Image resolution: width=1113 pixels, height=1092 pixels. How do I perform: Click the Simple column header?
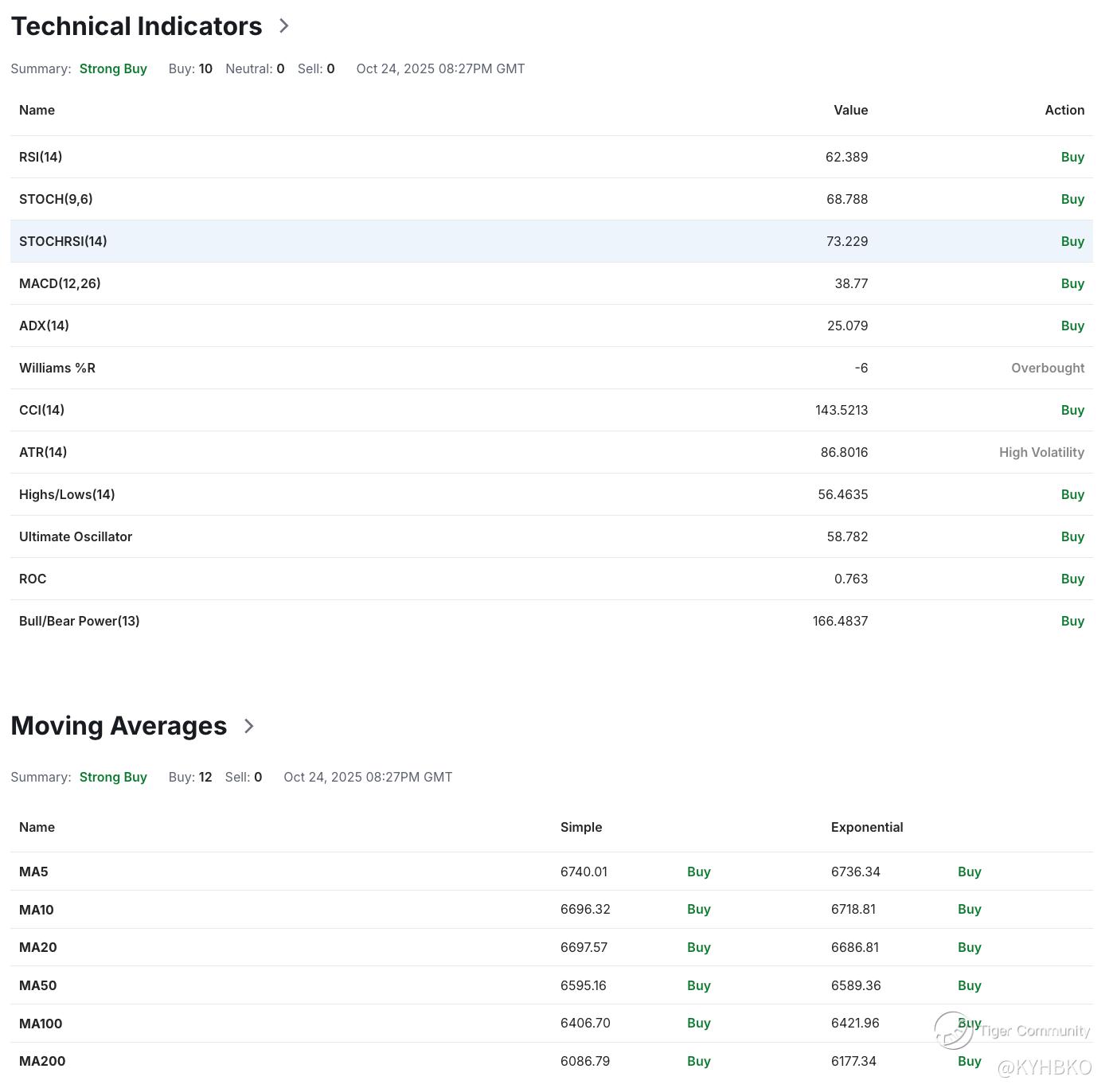581,827
